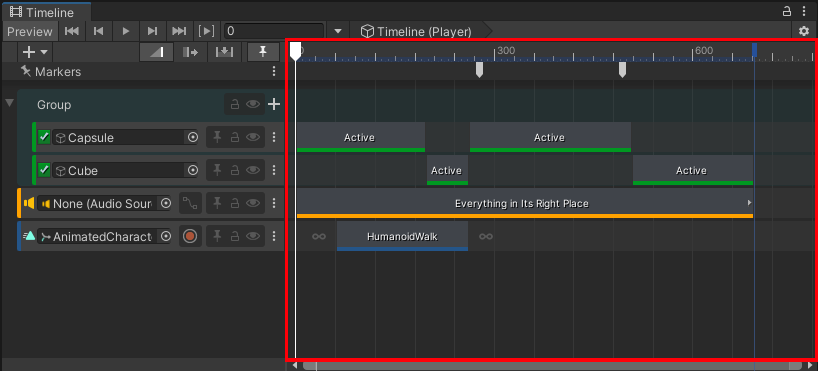Lock the Audio Source track
Image resolution: width=818 pixels, height=371 pixels.
(x=235, y=204)
